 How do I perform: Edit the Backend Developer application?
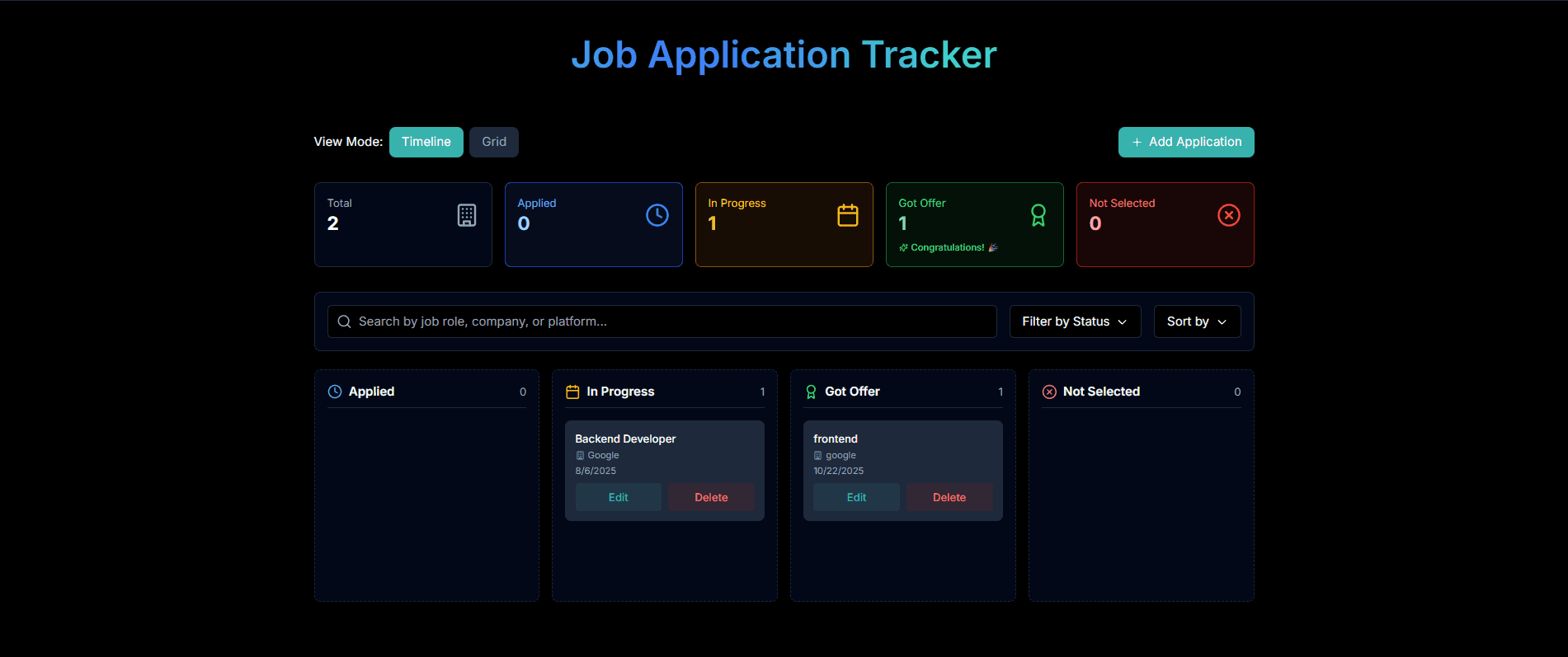click(x=619, y=497)
